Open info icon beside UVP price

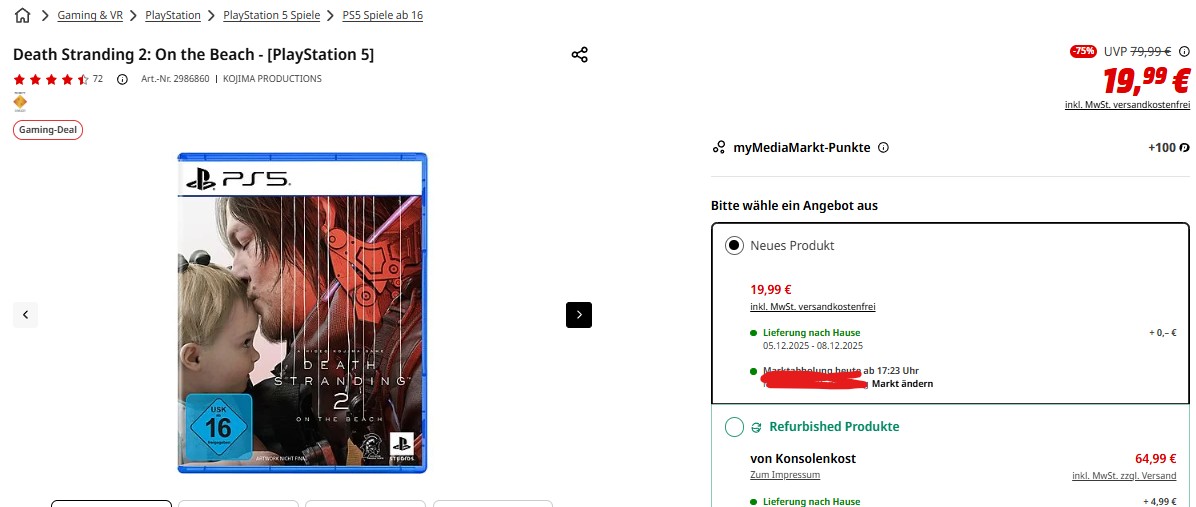[x=1184, y=52]
